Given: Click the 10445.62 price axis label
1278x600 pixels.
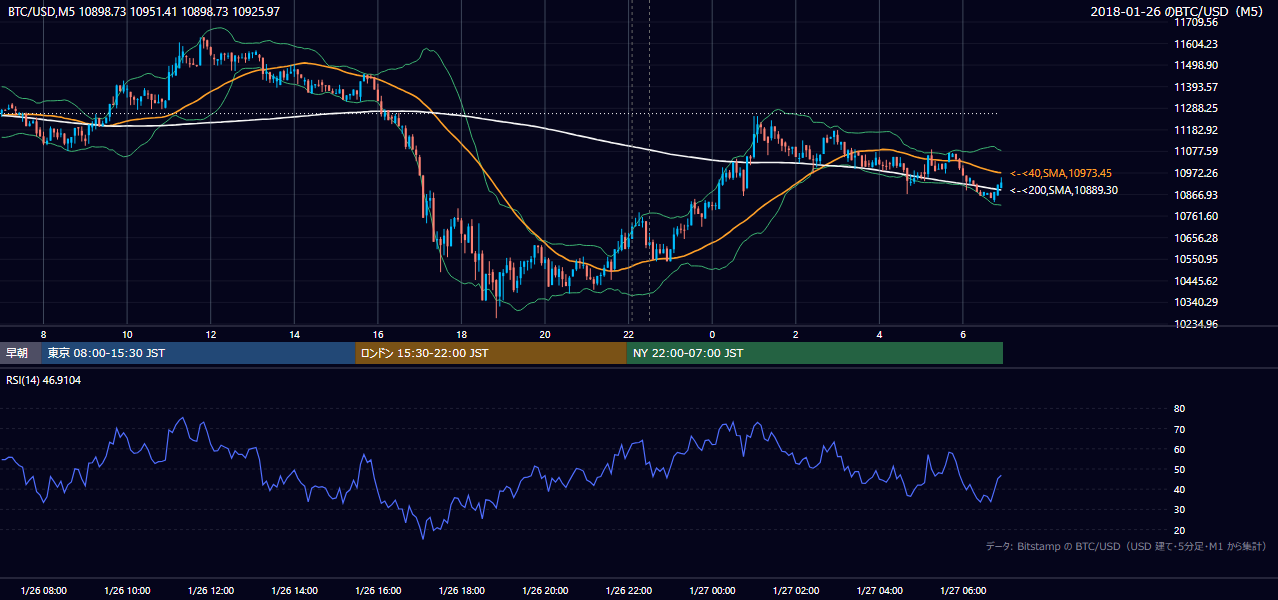Looking at the screenshot, I should [x=1196, y=281].
